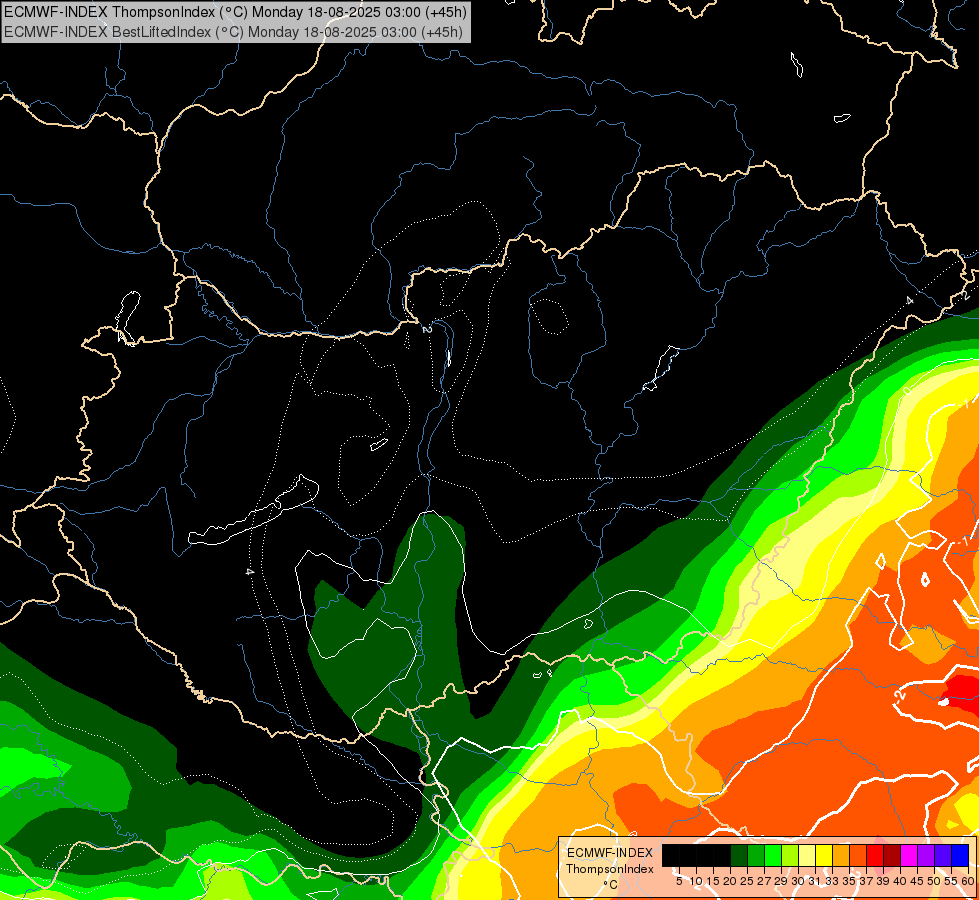The width and height of the screenshot is (979, 900).
Task: Click the legend scale value 27
Action: click(764, 881)
